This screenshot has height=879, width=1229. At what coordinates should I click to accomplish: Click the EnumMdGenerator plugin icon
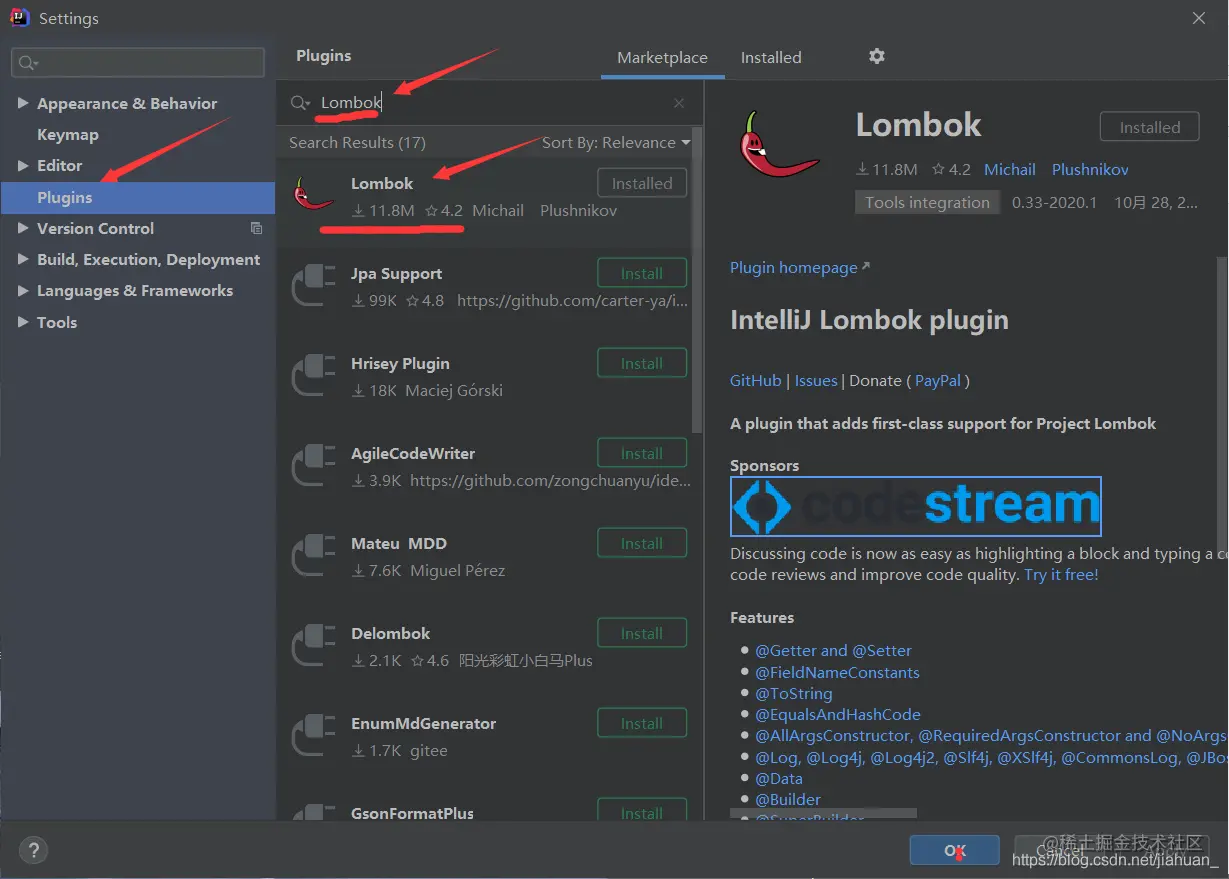(x=313, y=733)
